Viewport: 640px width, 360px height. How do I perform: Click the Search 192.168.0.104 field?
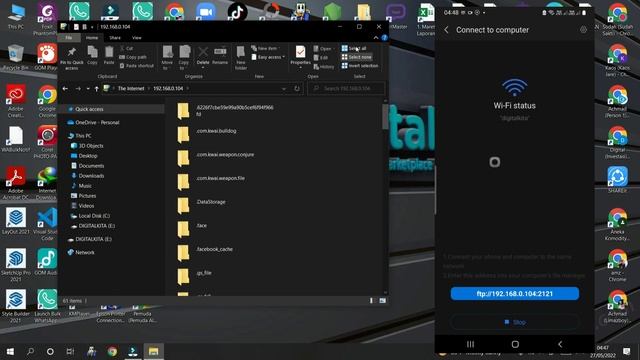click(x=346, y=89)
